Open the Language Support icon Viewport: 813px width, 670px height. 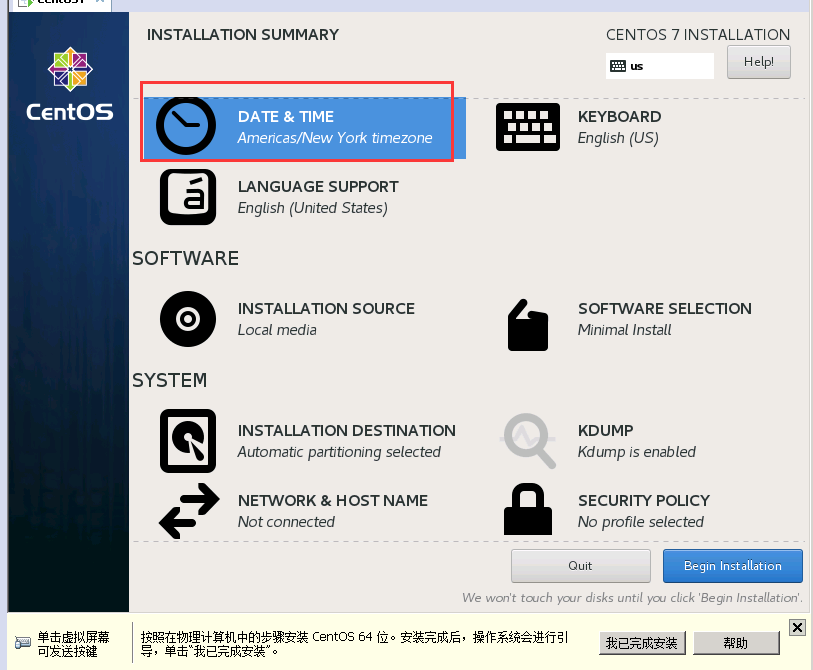click(x=188, y=197)
